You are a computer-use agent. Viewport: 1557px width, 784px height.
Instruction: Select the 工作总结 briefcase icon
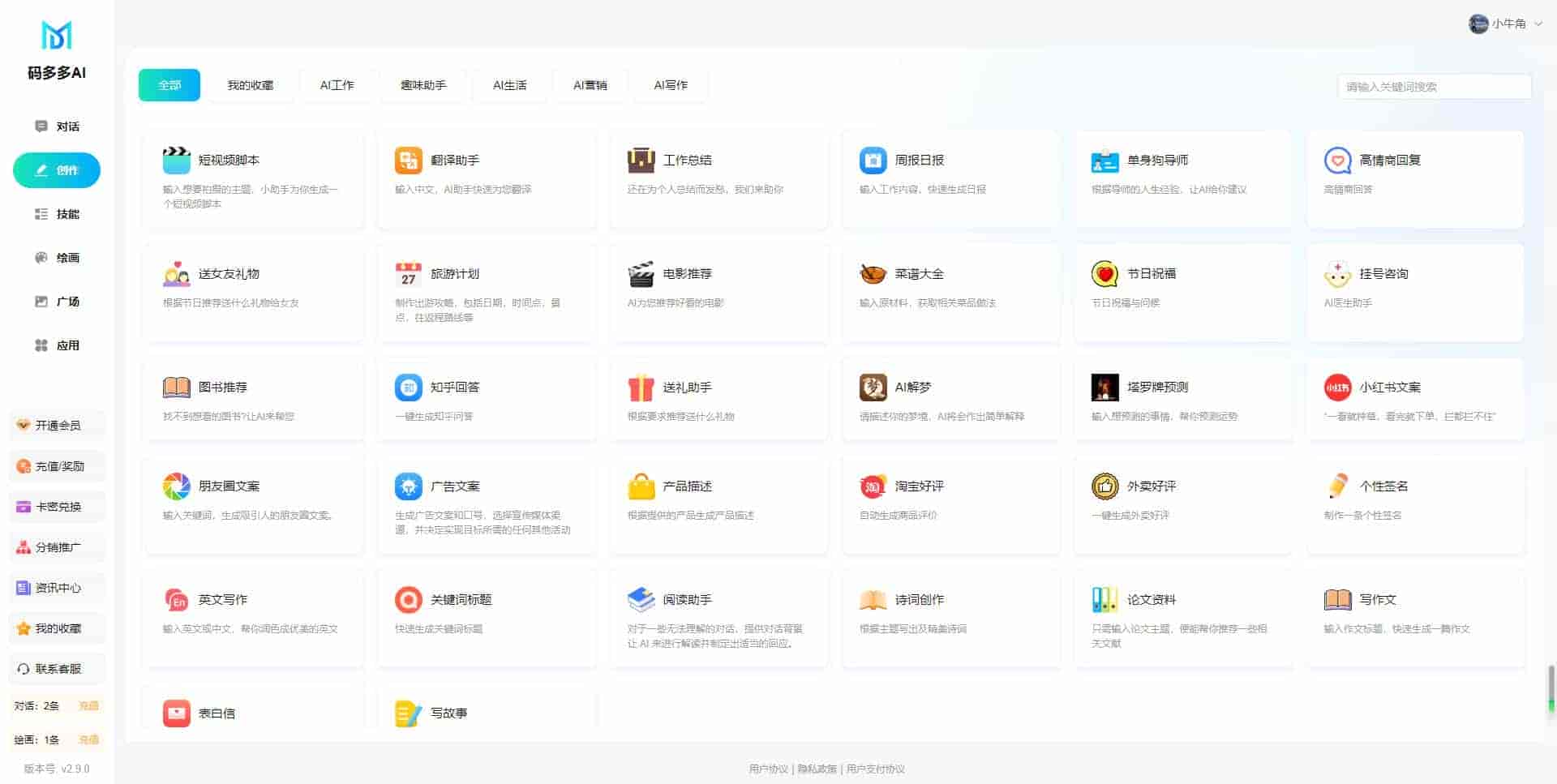641,160
